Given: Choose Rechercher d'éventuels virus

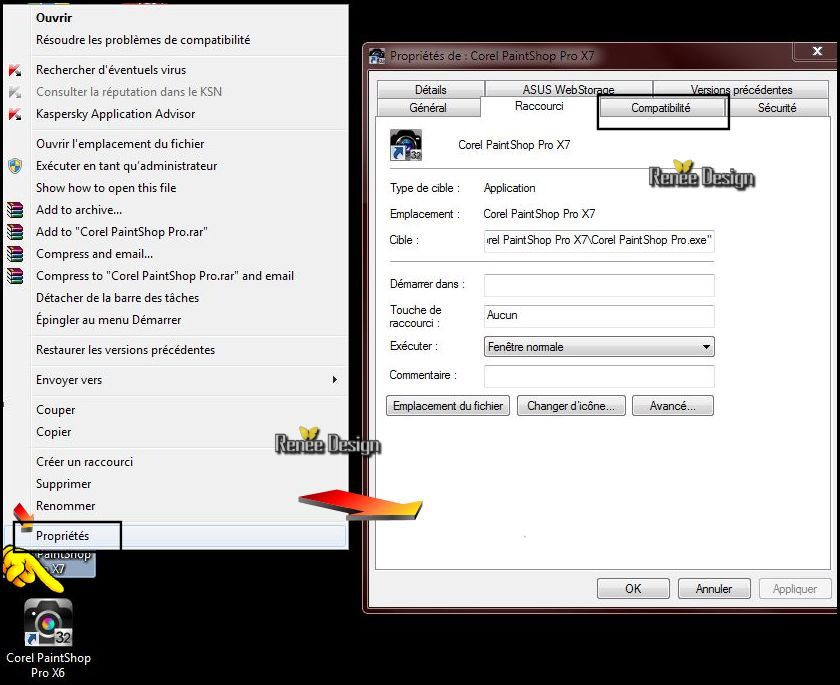Looking at the screenshot, I should pyautogui.click(x=111, y=70).
